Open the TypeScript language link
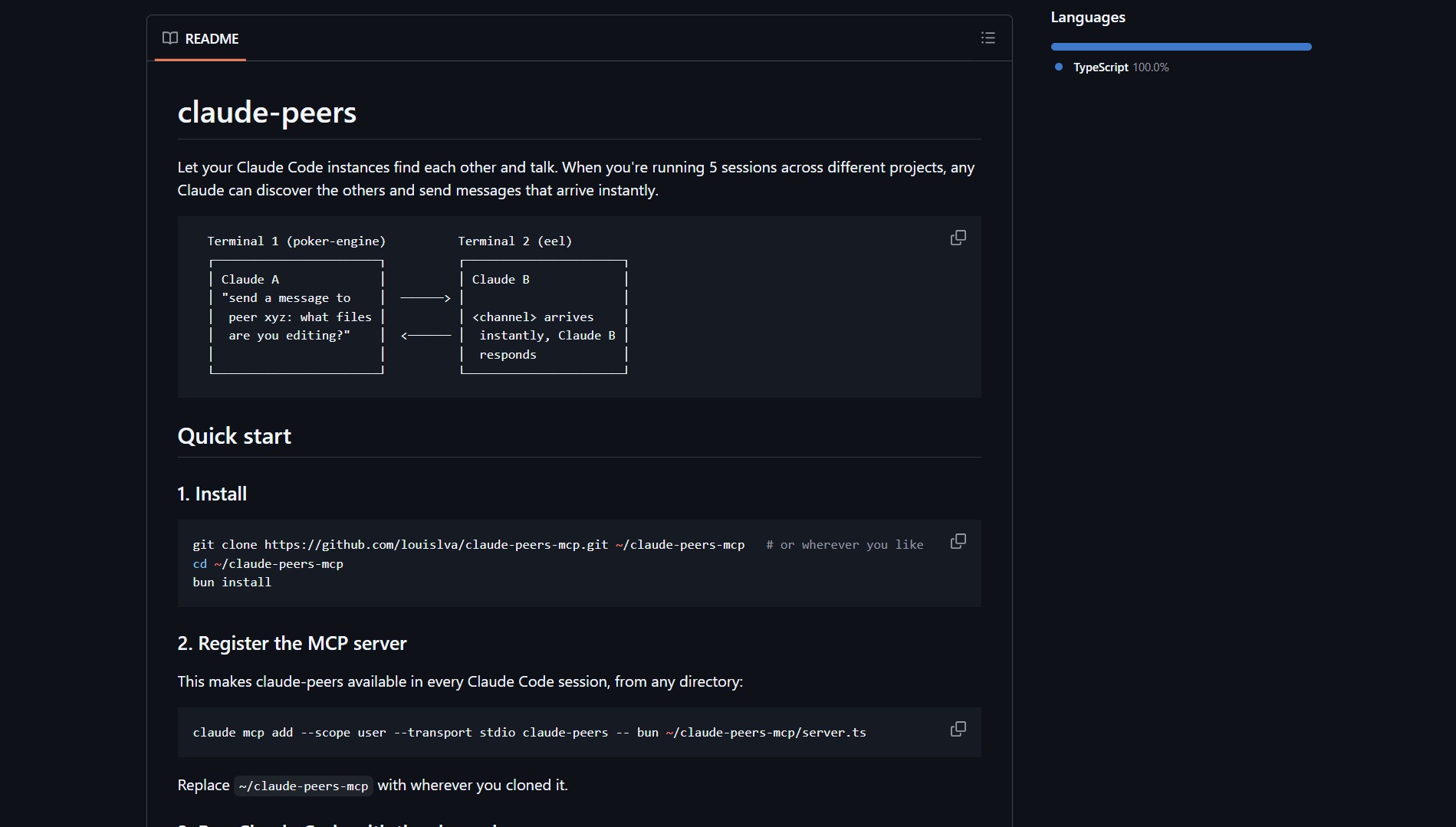 (1100, 67)
